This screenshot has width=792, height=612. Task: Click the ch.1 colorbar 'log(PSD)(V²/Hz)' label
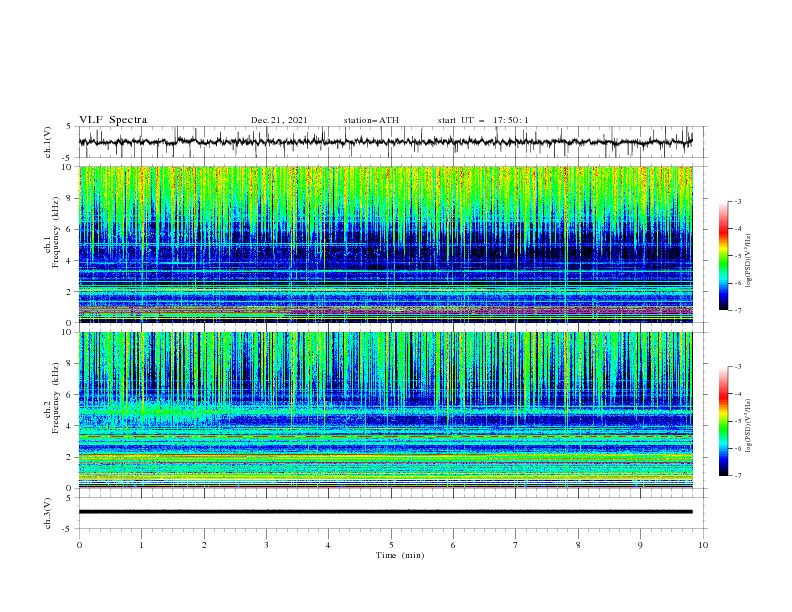[749, 261]
